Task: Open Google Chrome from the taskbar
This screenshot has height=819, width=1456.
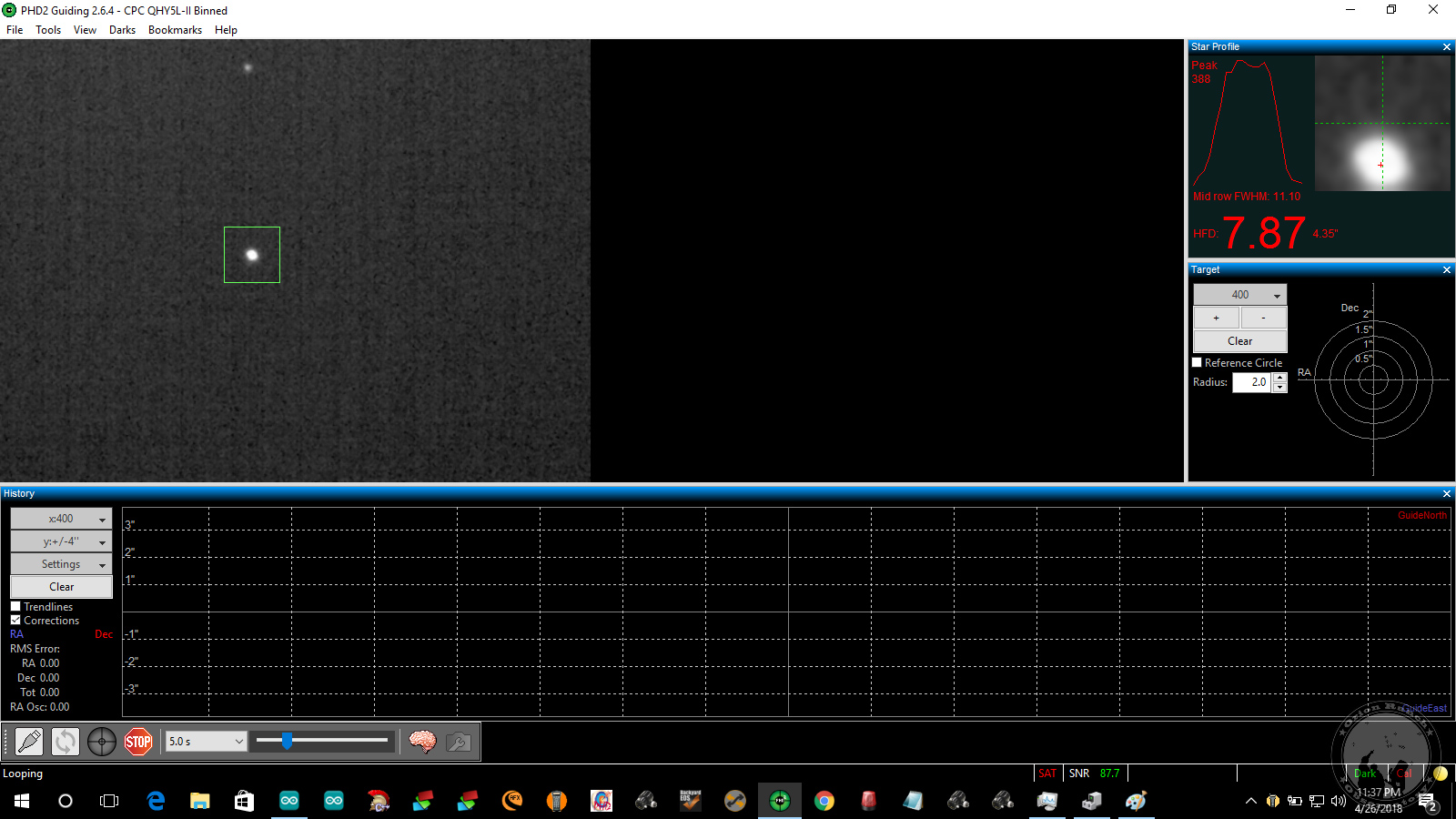Action: 824,801
